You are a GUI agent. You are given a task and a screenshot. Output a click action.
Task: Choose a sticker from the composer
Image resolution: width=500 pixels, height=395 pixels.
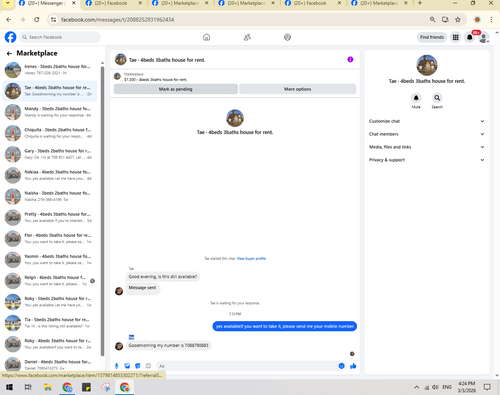coord(138,366)
